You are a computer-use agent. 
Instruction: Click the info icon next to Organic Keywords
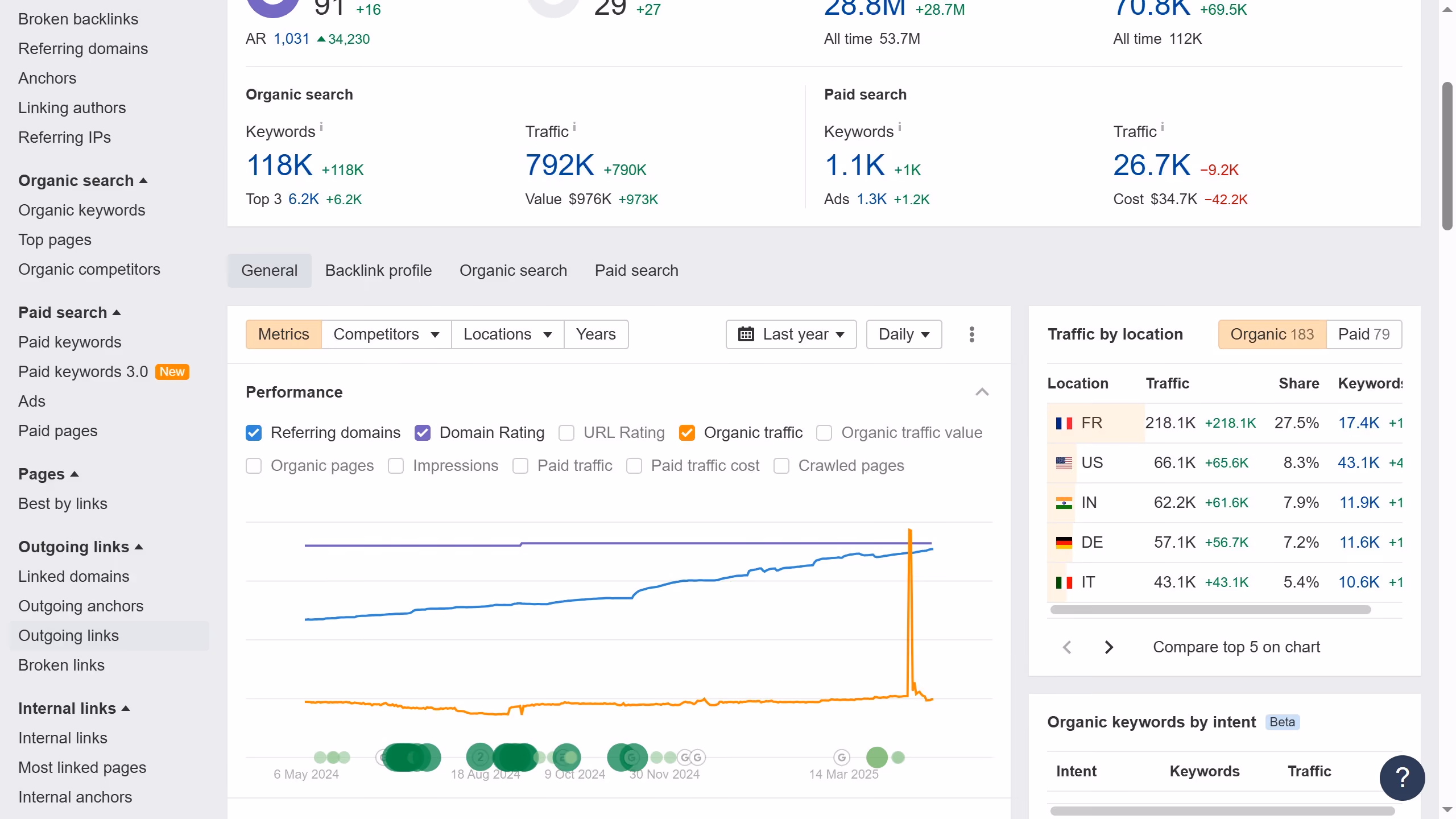pos(321,126)
